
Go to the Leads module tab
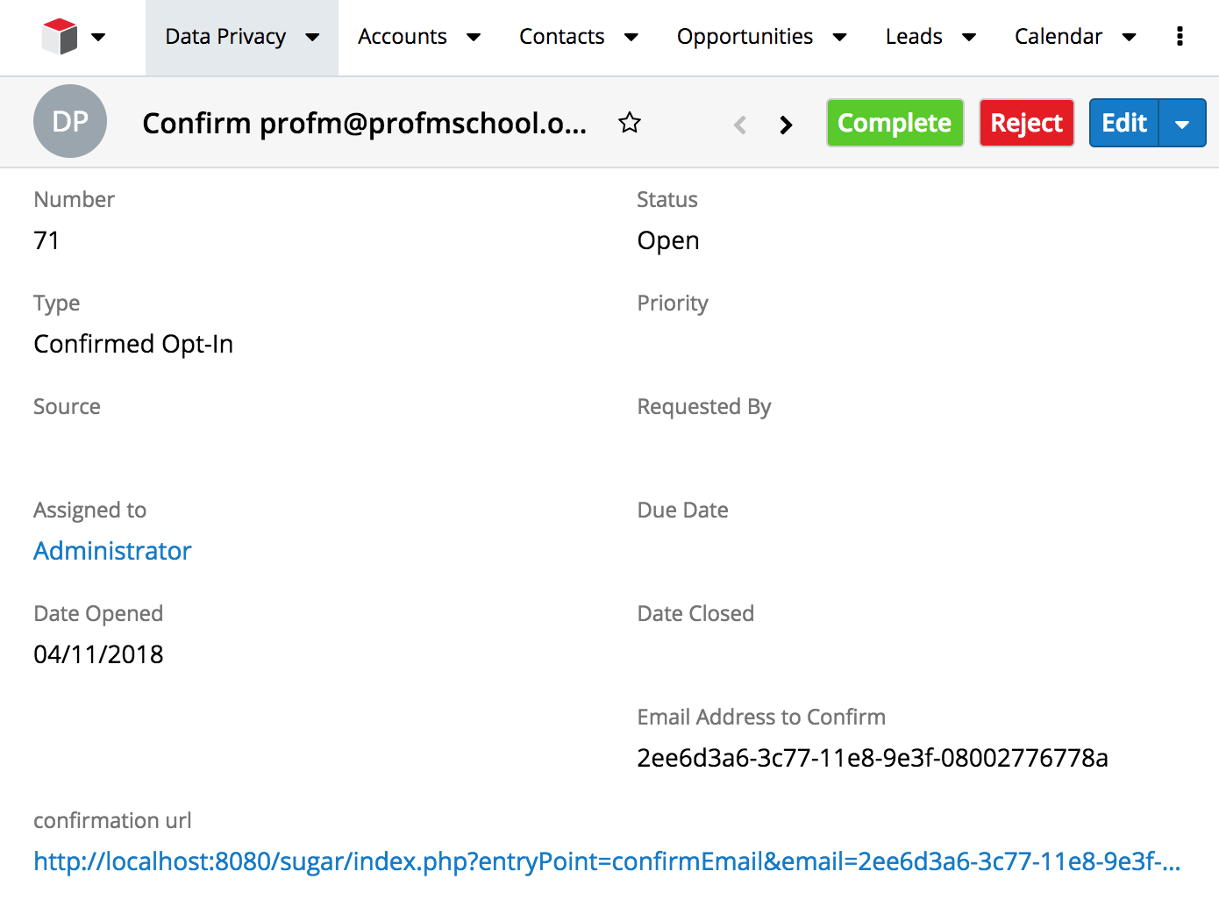[914, 37]
